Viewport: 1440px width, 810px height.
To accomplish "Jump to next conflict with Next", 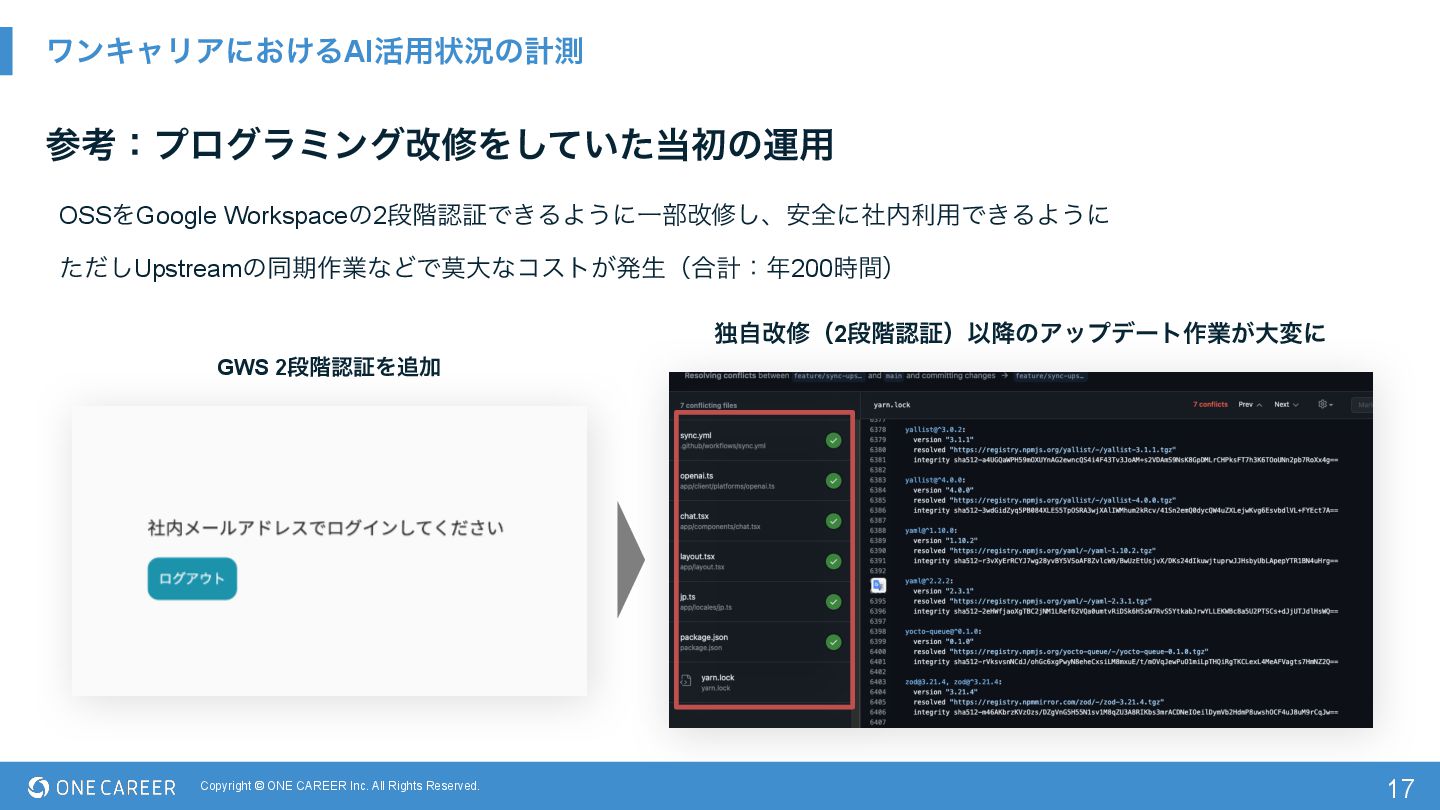I will click(x=1286, y=404).
